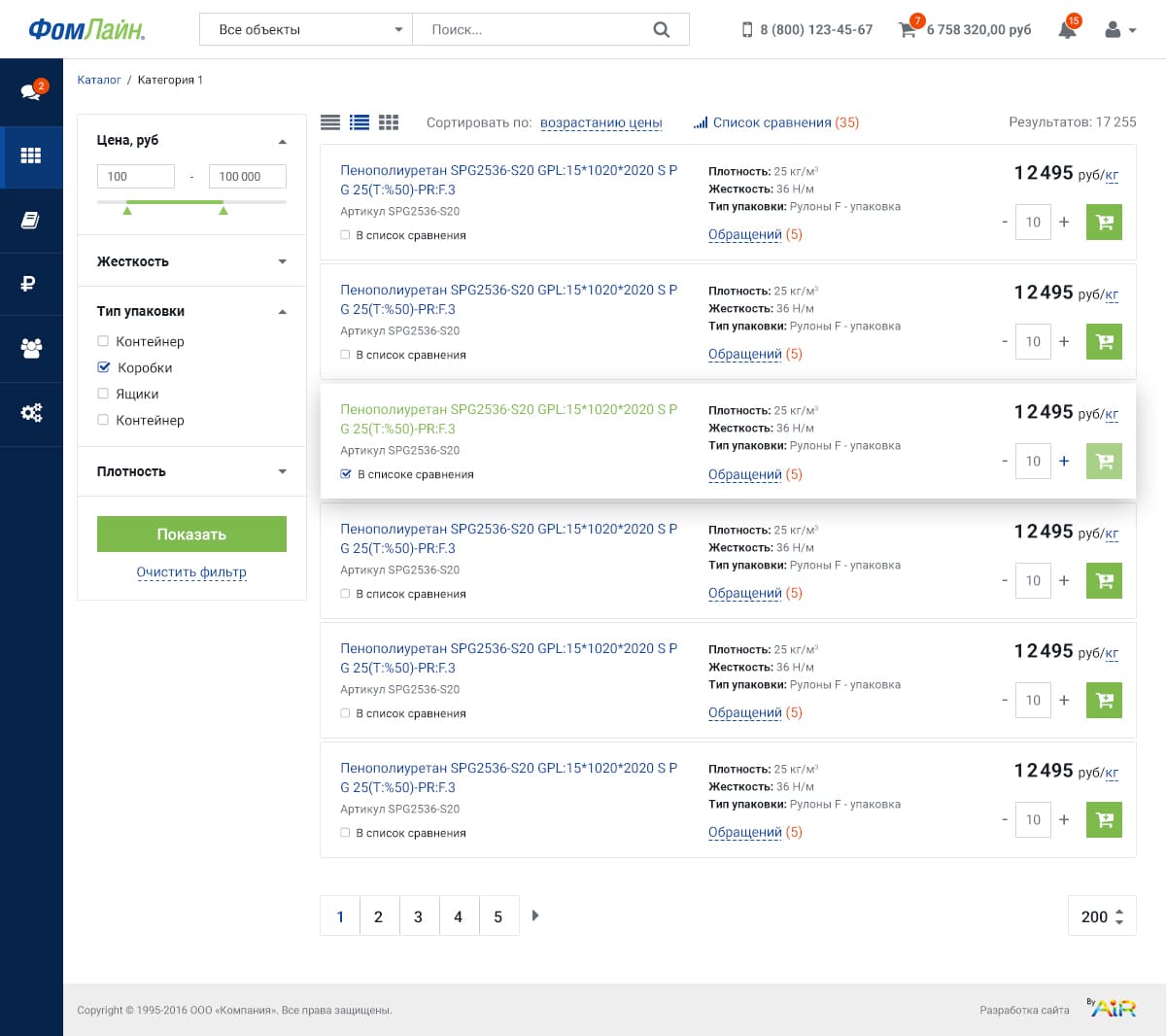Click the Каталог breadcrumb link
The height and width of the screenshot is (1036, 1166).
click(99, 80)
